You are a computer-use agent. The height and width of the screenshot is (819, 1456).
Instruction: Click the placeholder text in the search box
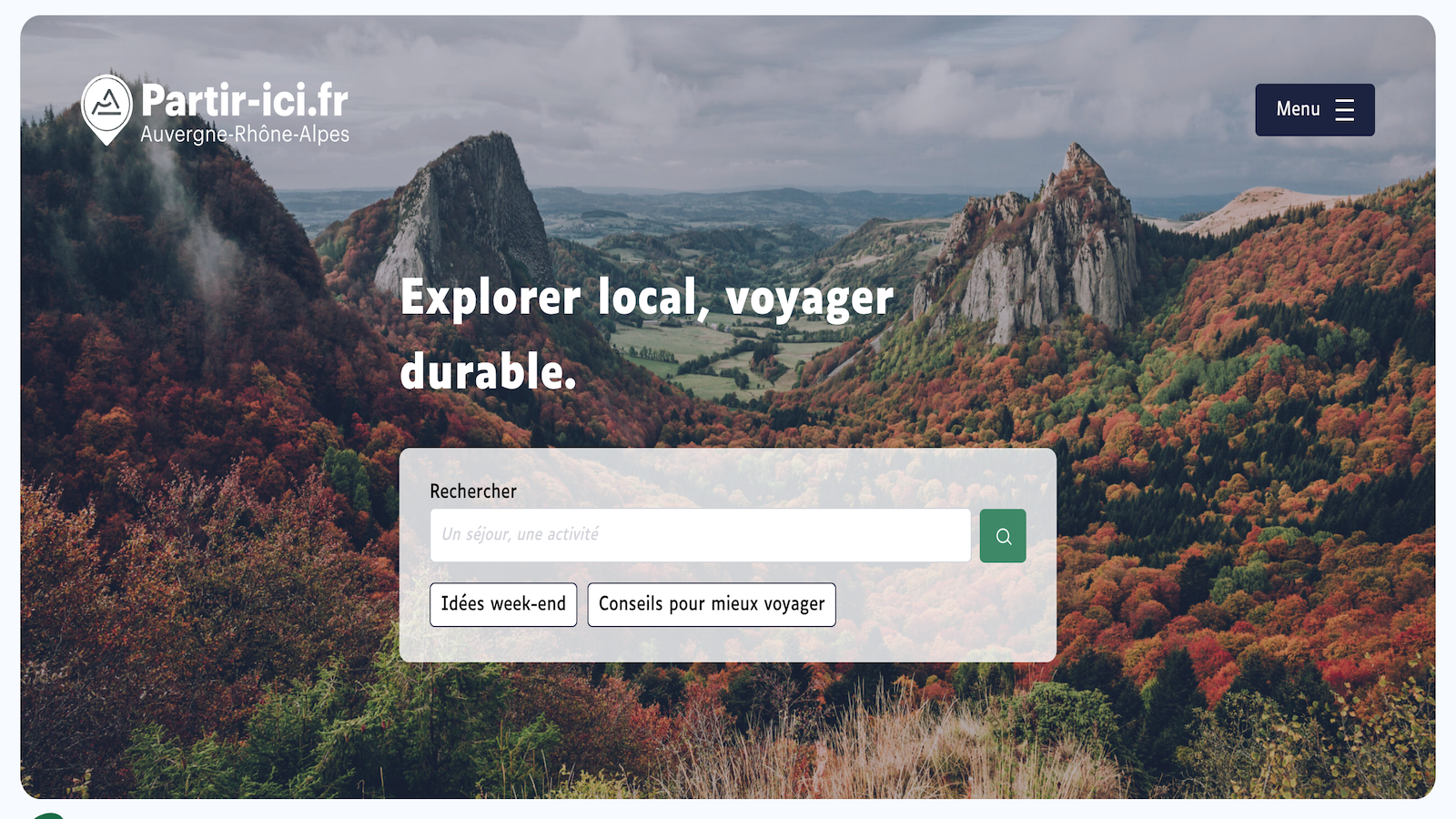point(521,535)
